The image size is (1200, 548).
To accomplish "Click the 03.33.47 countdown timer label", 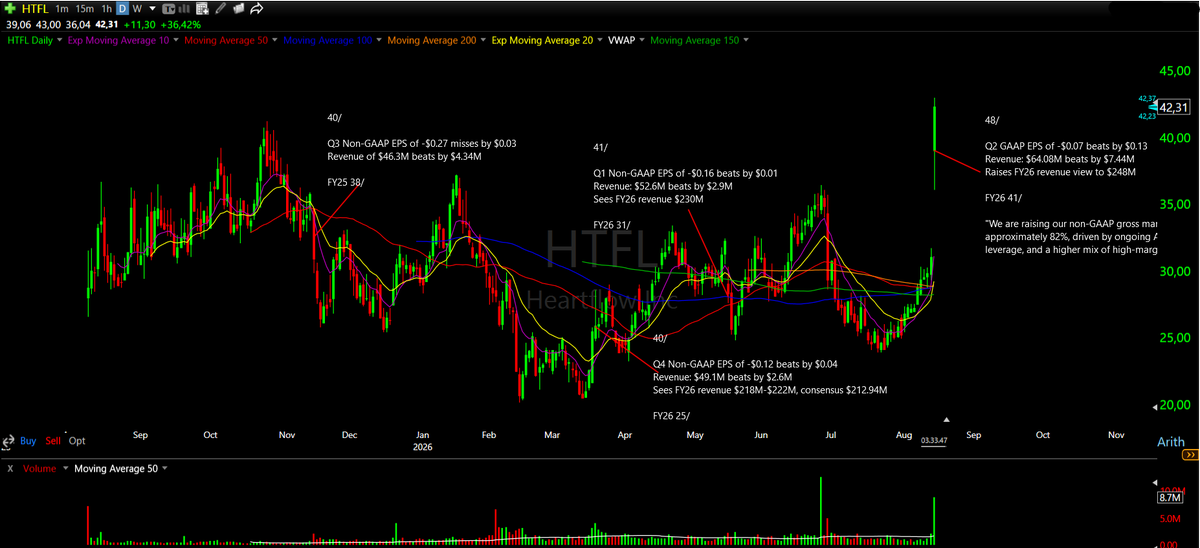I will pyautogui.click(x=934, y=440).
